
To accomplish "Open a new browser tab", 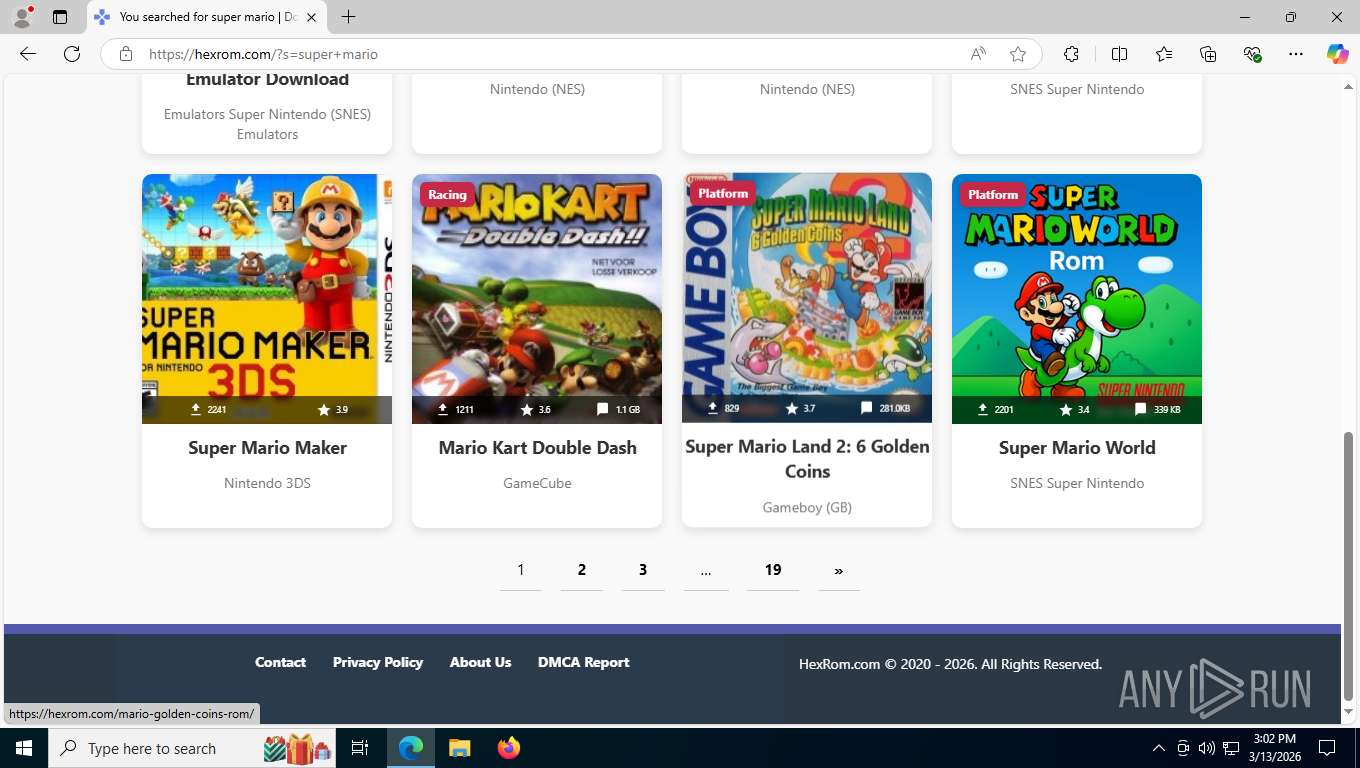I will [348, 17].
